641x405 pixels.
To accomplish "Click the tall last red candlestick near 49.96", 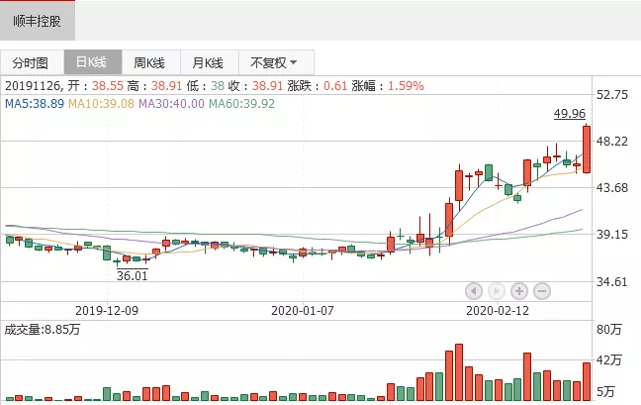I will pos(587,149).
